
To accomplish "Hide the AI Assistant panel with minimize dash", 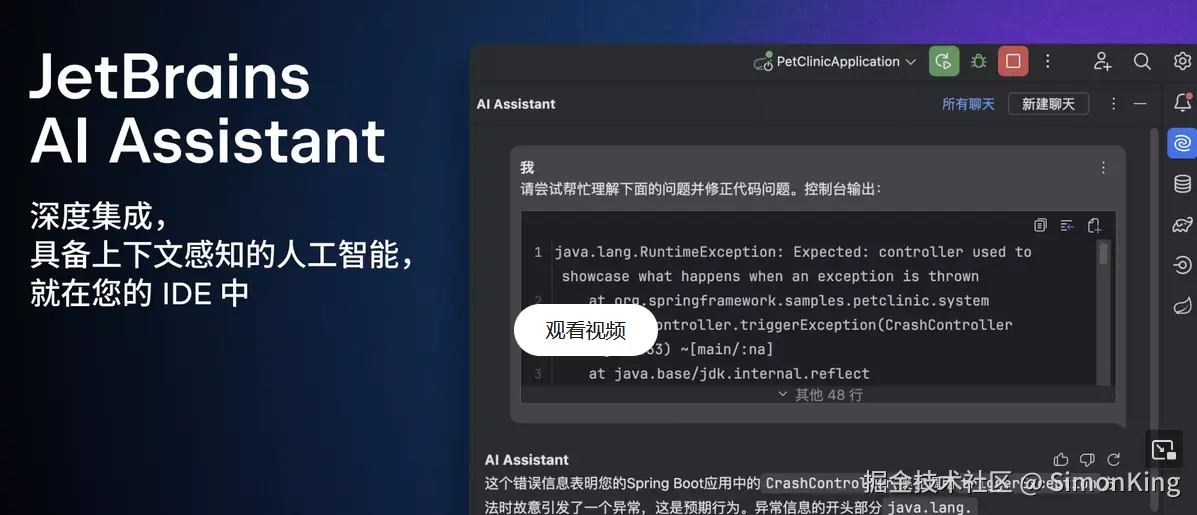I will [x=1140, y=104].
